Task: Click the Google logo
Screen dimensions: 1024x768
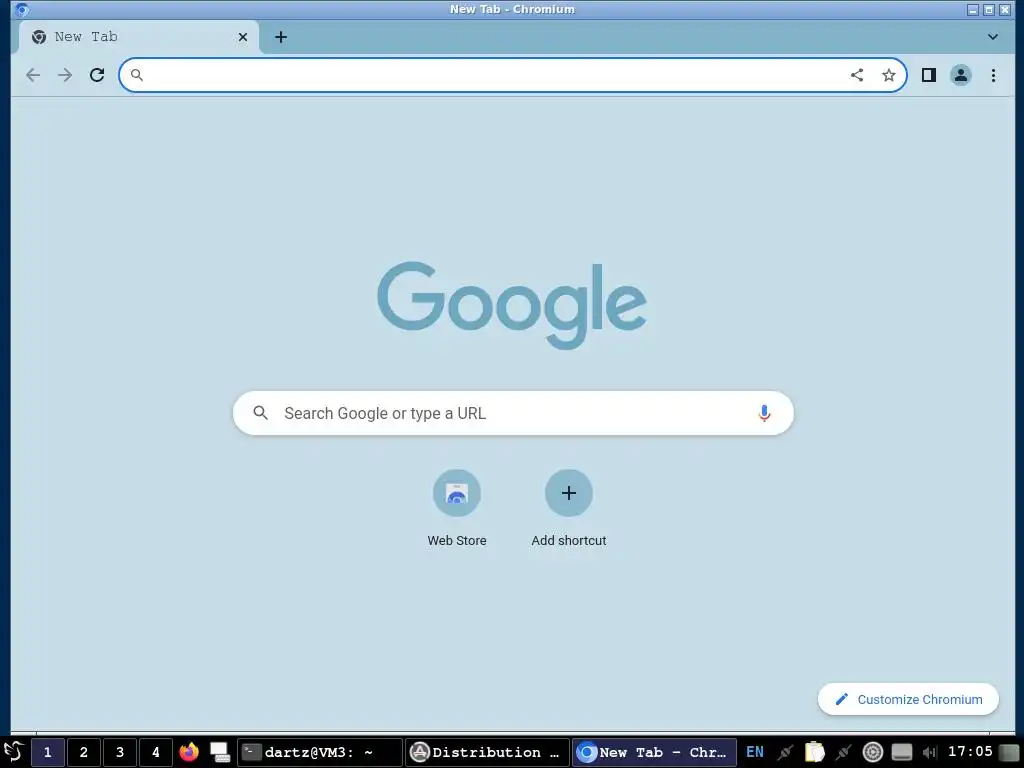Action: tap(512, 305)
